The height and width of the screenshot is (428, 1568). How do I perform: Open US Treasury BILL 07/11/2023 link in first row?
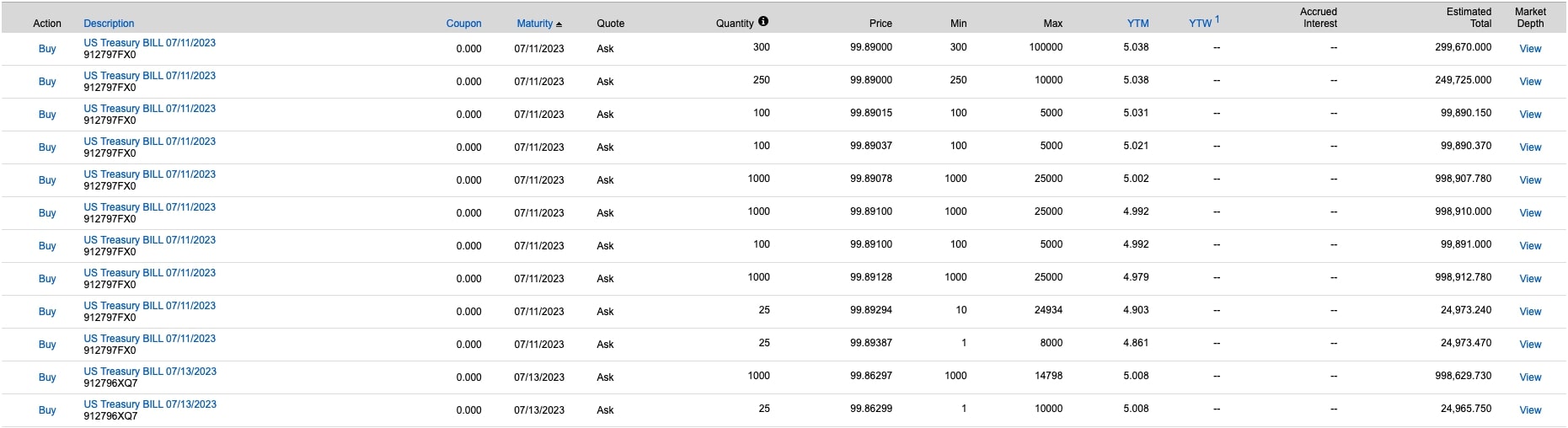[149, 43]
